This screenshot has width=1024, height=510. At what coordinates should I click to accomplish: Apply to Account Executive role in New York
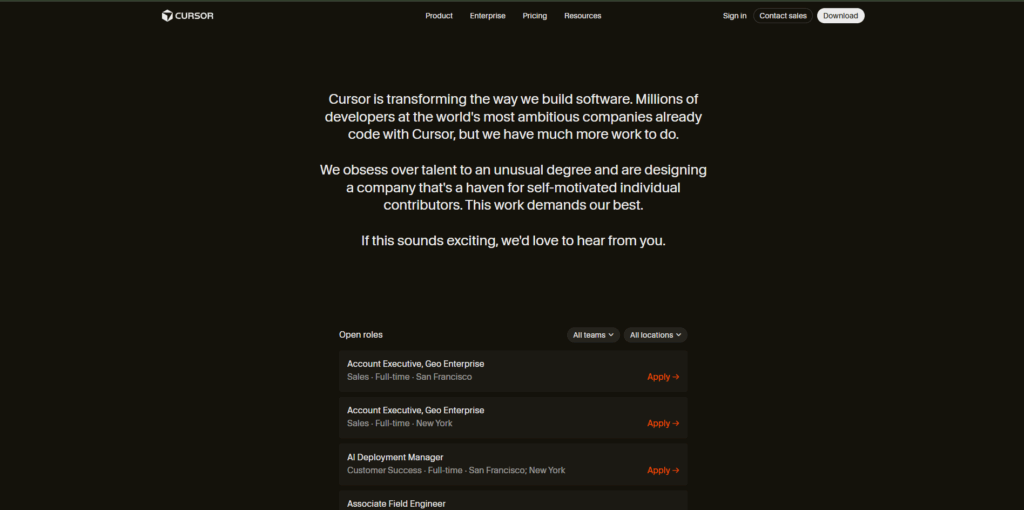click(663, 423)
